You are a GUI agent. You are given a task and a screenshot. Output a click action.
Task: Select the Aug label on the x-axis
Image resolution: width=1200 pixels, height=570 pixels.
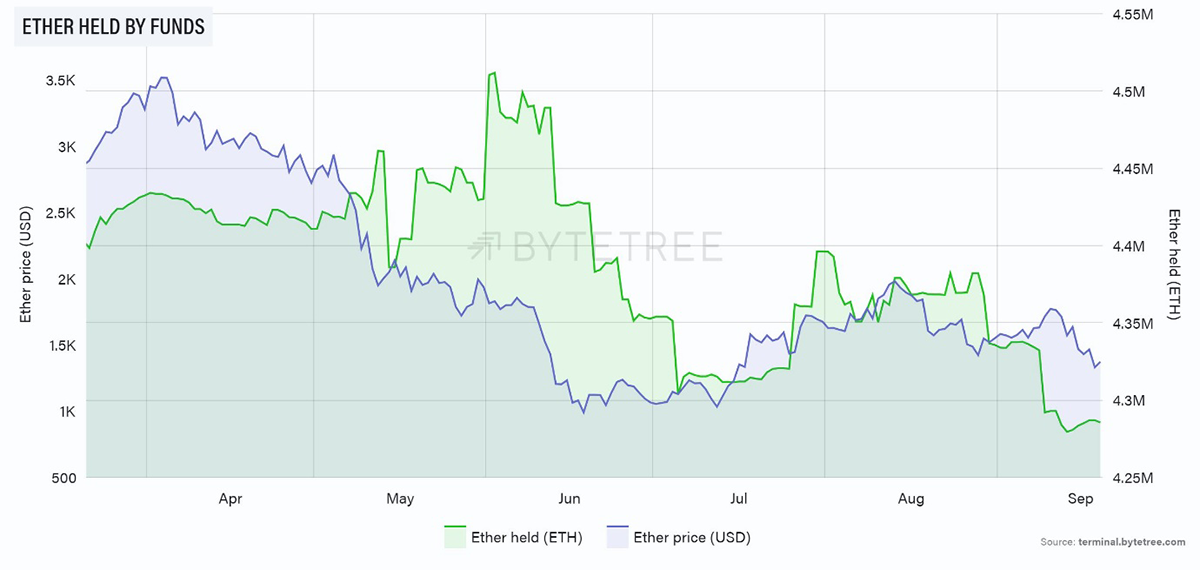click(x=910, y=497)
